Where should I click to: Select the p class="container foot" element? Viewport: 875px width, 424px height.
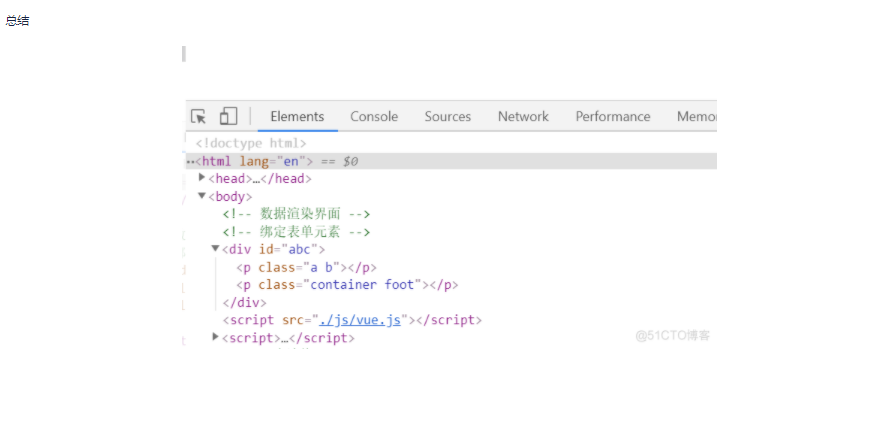pyautogui.click(x=346, y=285)
